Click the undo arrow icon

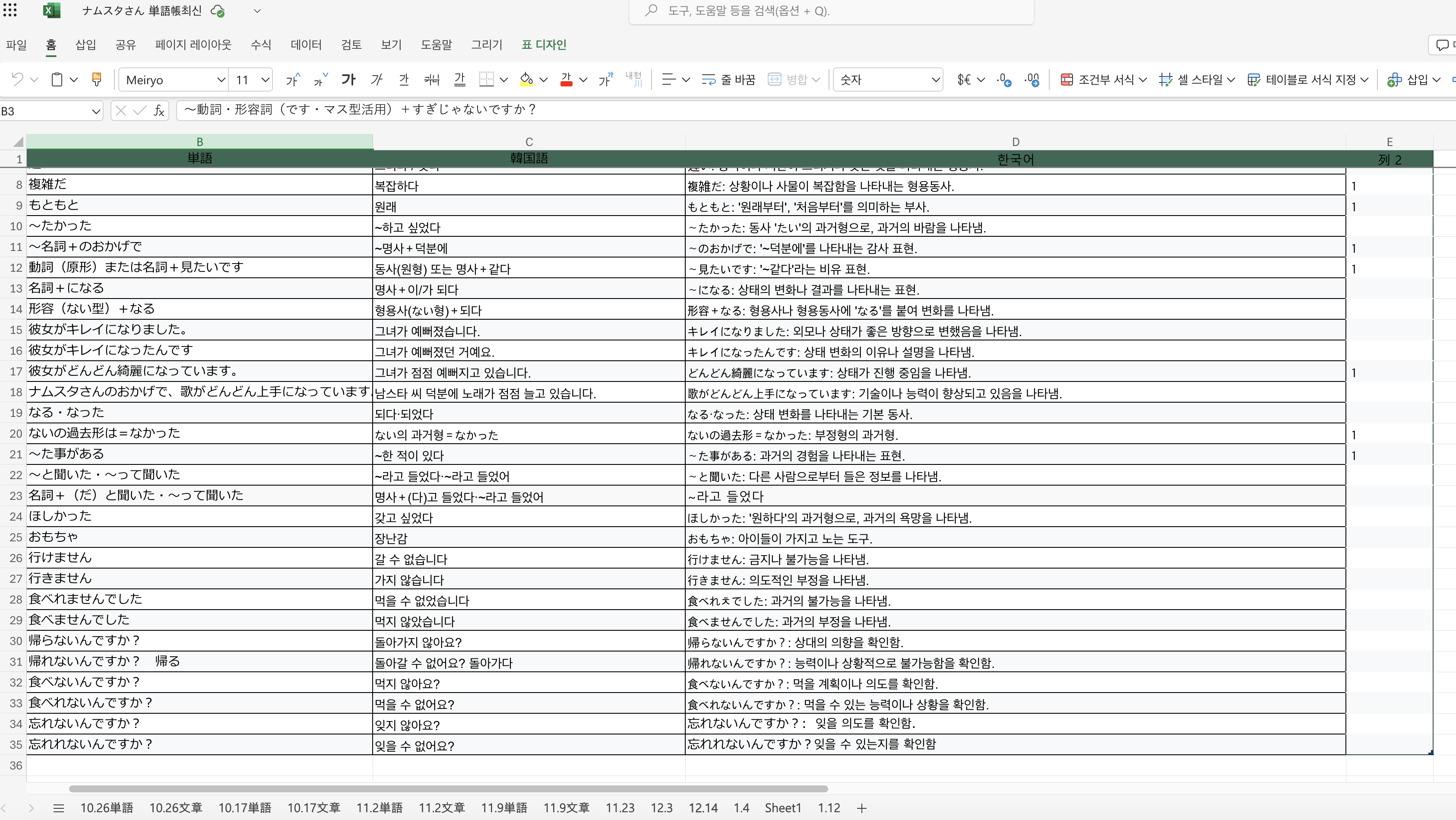(x=18, y=80)
